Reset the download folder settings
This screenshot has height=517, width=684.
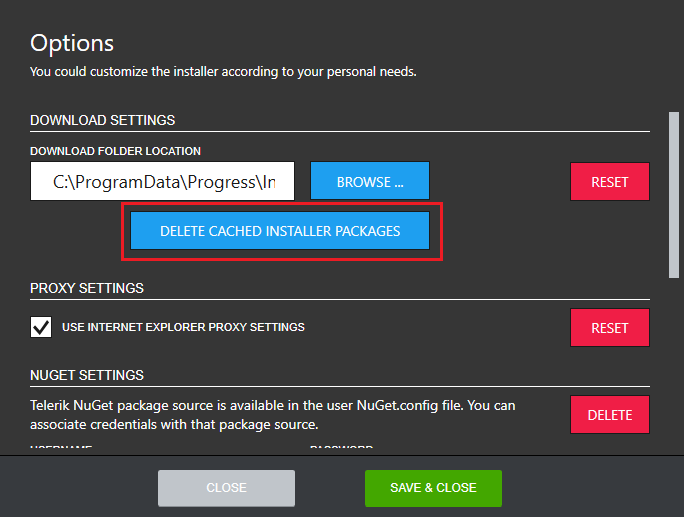pyautogui.click(x=609, y=182)
